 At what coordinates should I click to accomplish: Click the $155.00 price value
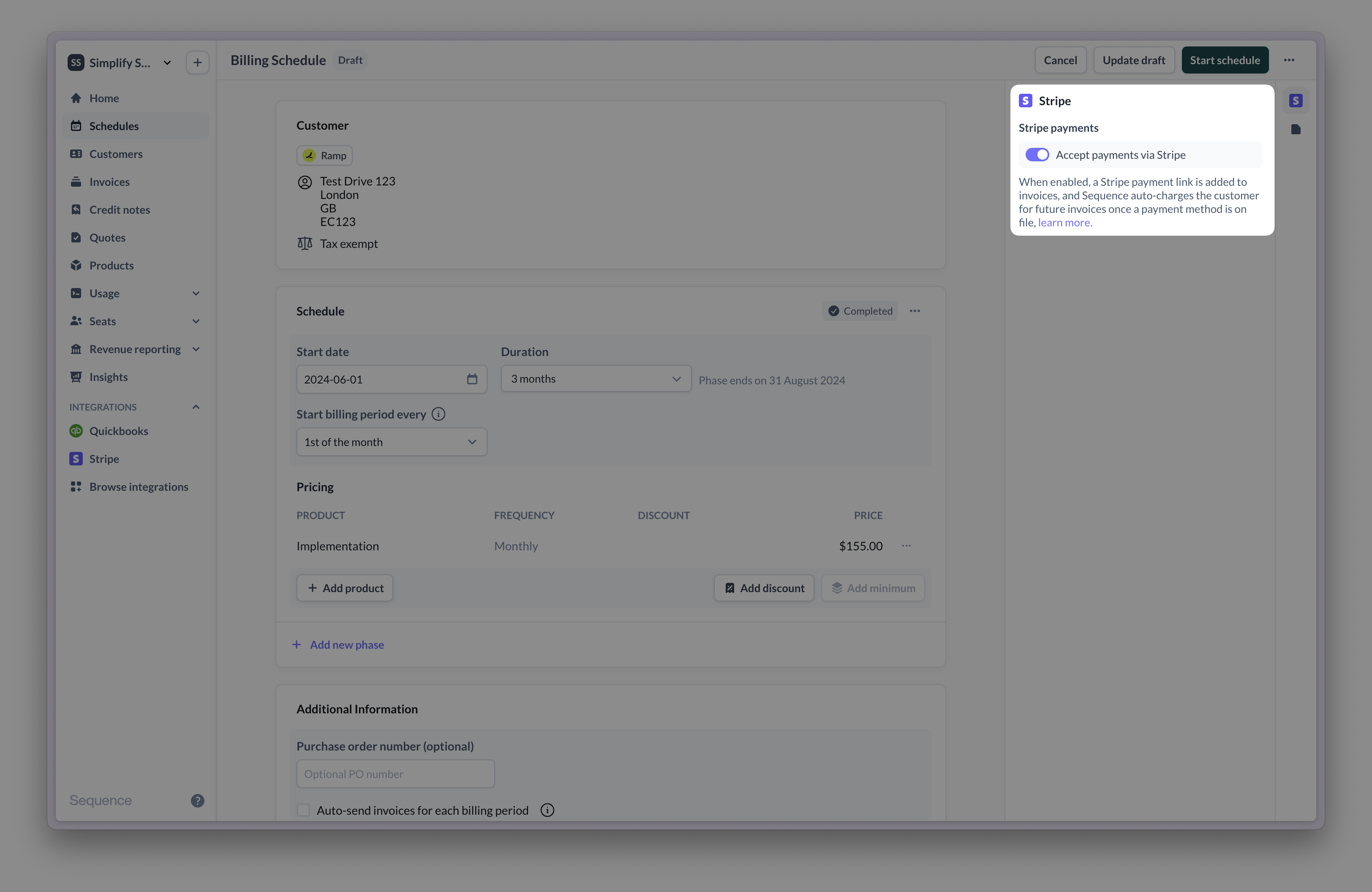(861, 546)
